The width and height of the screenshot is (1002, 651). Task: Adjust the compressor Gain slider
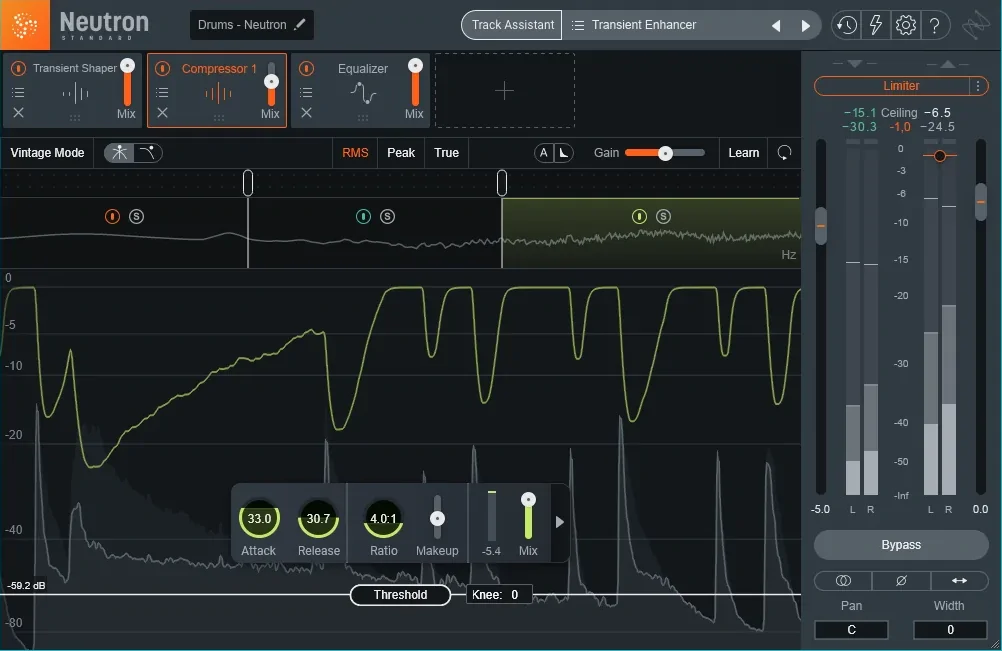tap(665, 153)
